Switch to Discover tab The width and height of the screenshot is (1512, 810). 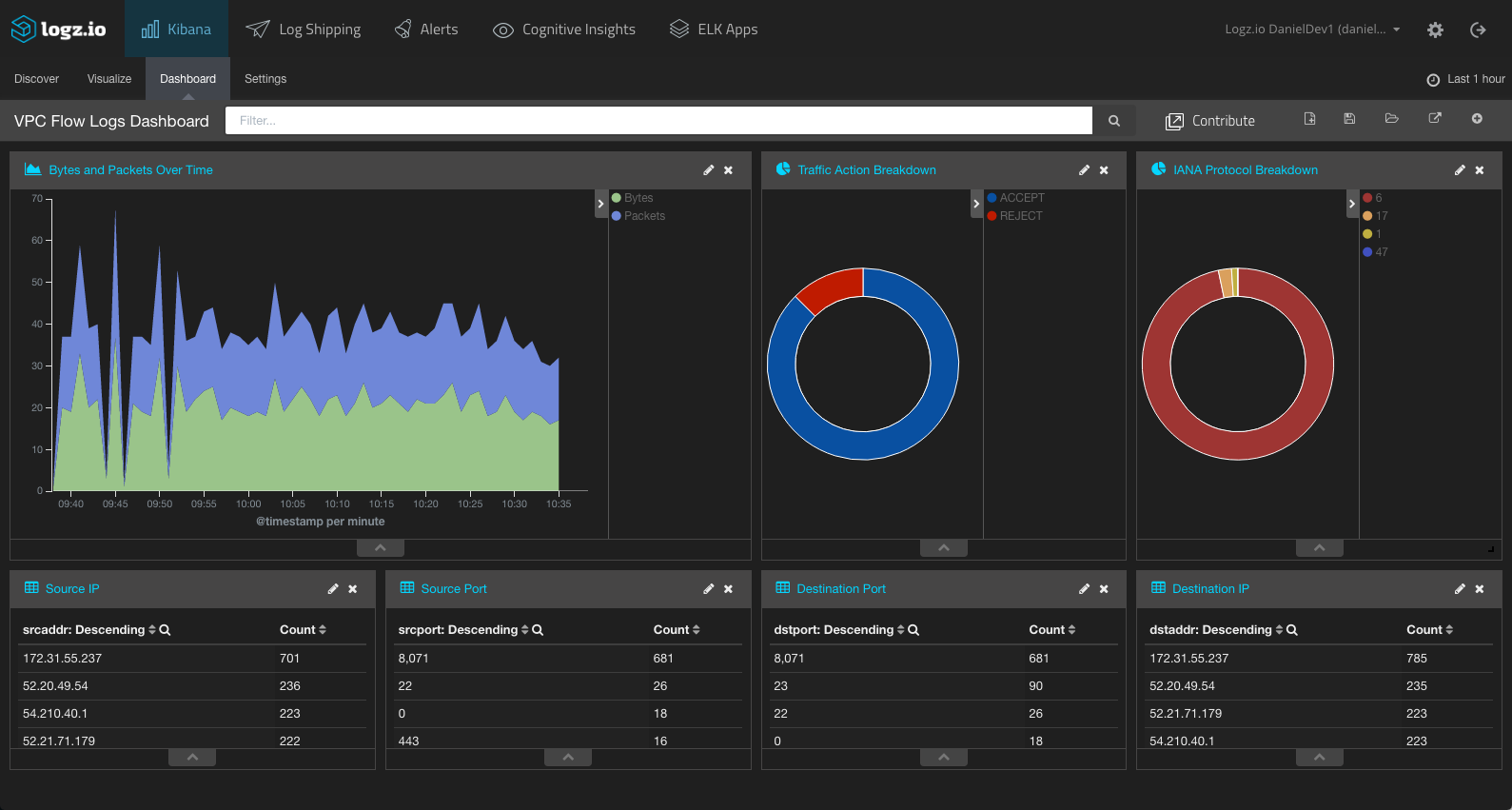click(x=36, y=79)
